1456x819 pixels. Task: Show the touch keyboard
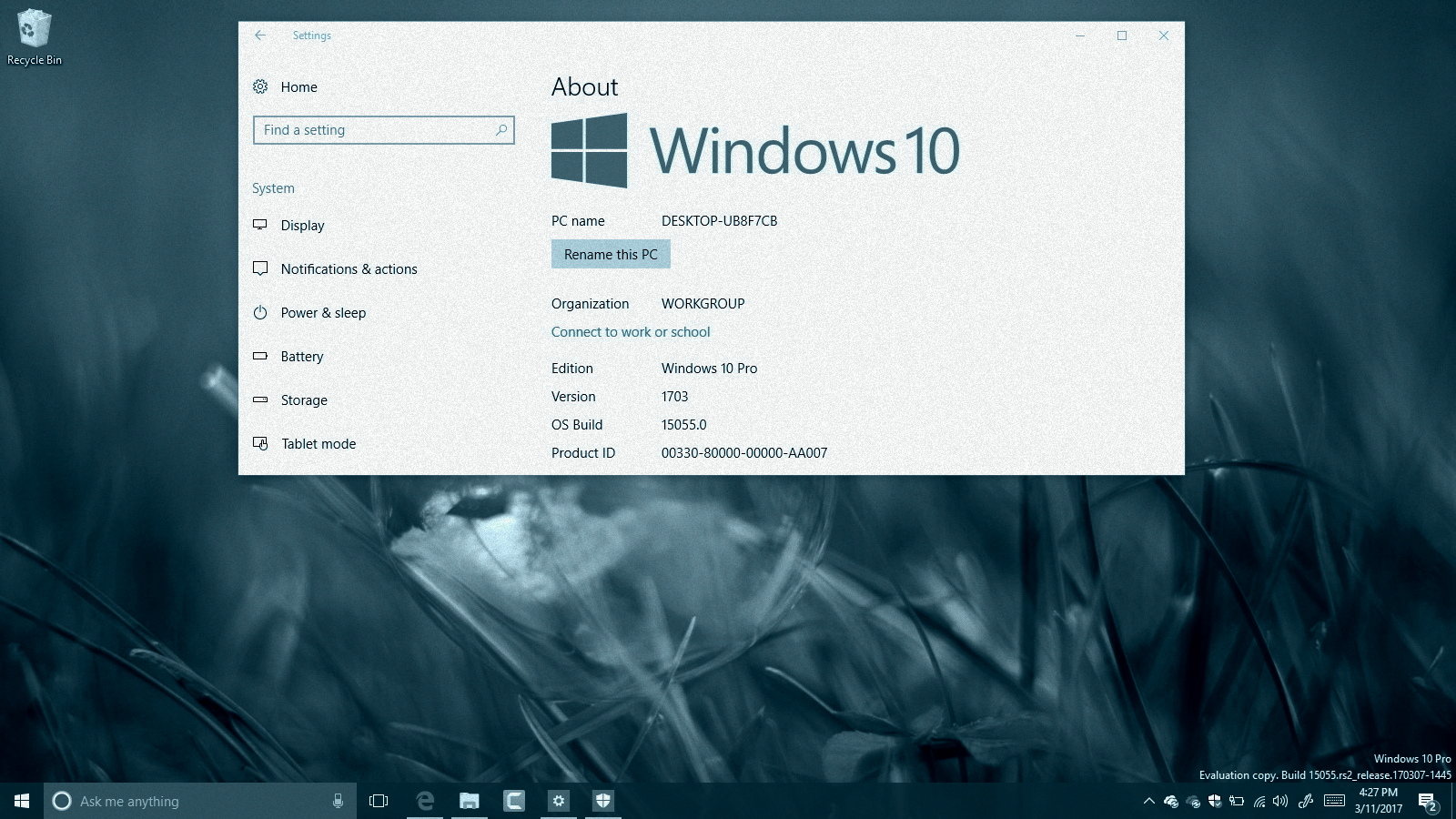1335,801
